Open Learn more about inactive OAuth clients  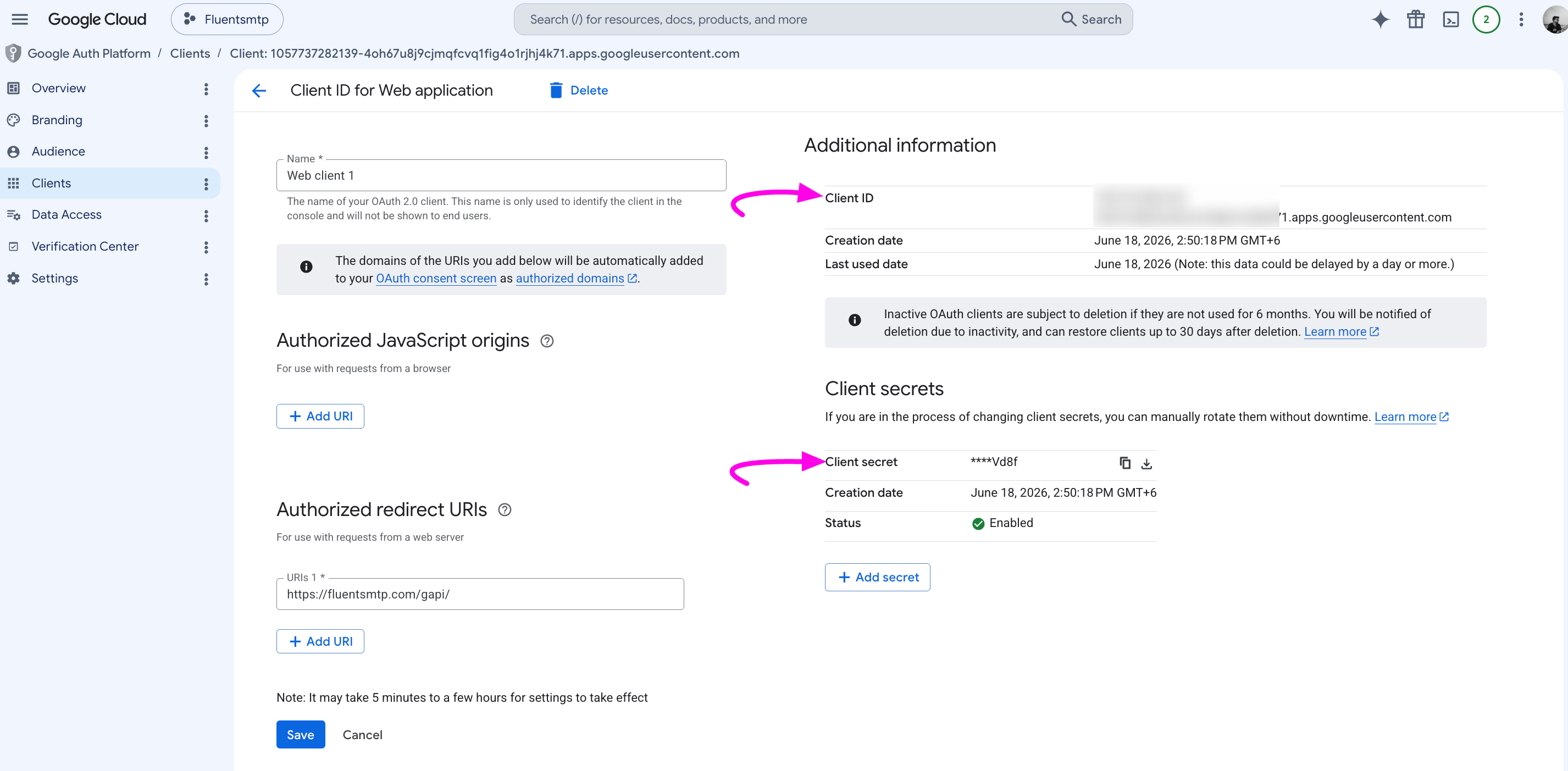coord(1341,332)
